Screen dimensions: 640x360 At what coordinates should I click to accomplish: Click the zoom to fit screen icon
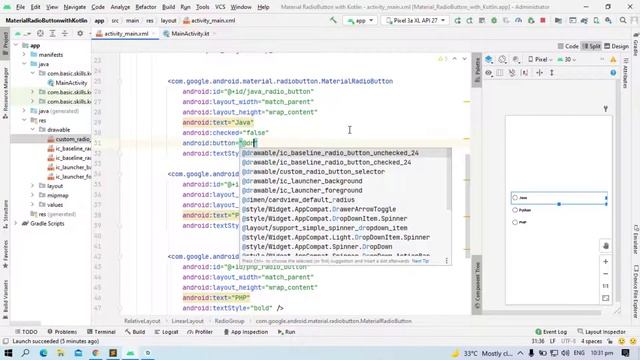coord(606,298)
